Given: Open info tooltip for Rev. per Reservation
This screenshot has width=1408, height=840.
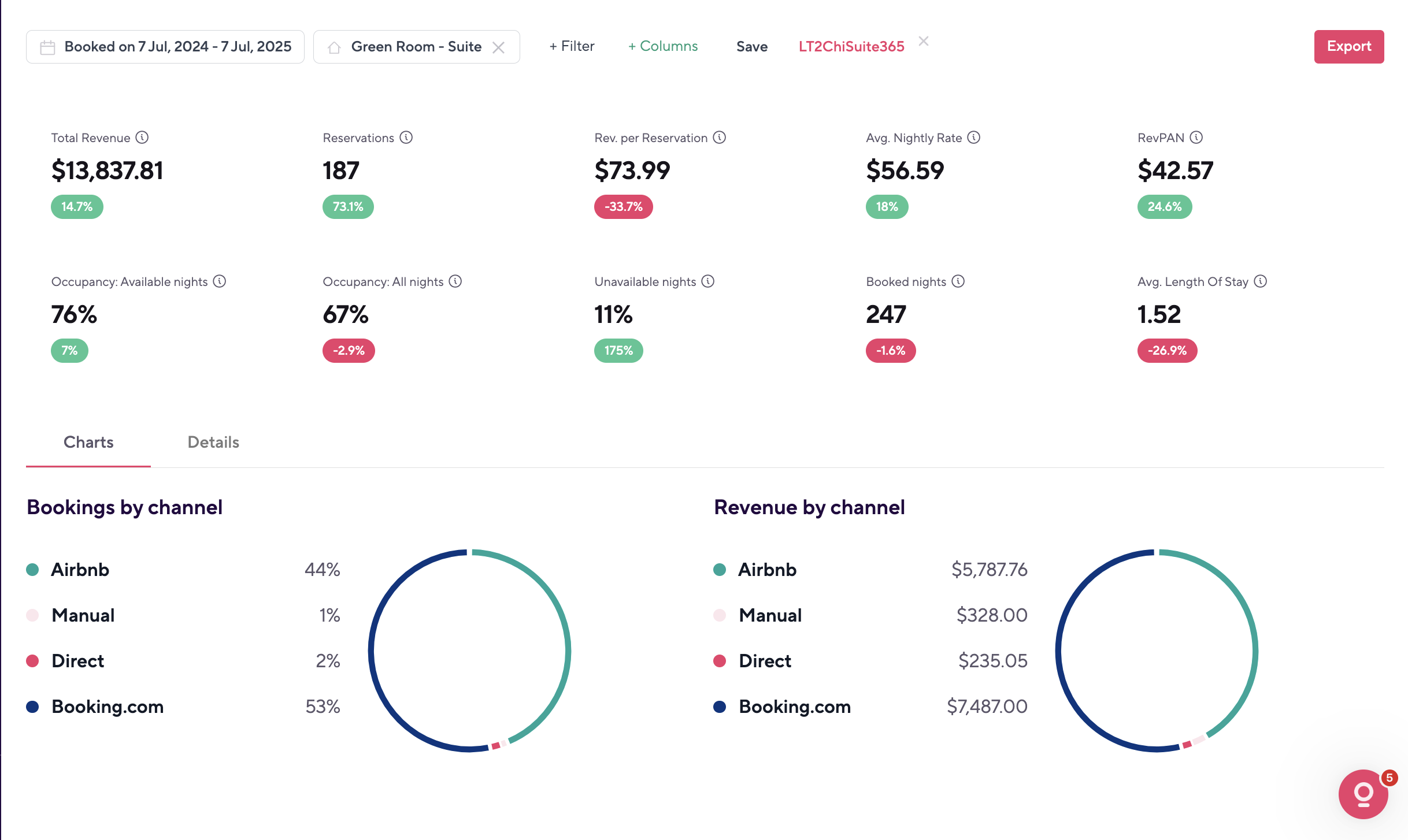Looking at the screenshot, I should click(719, 137).
